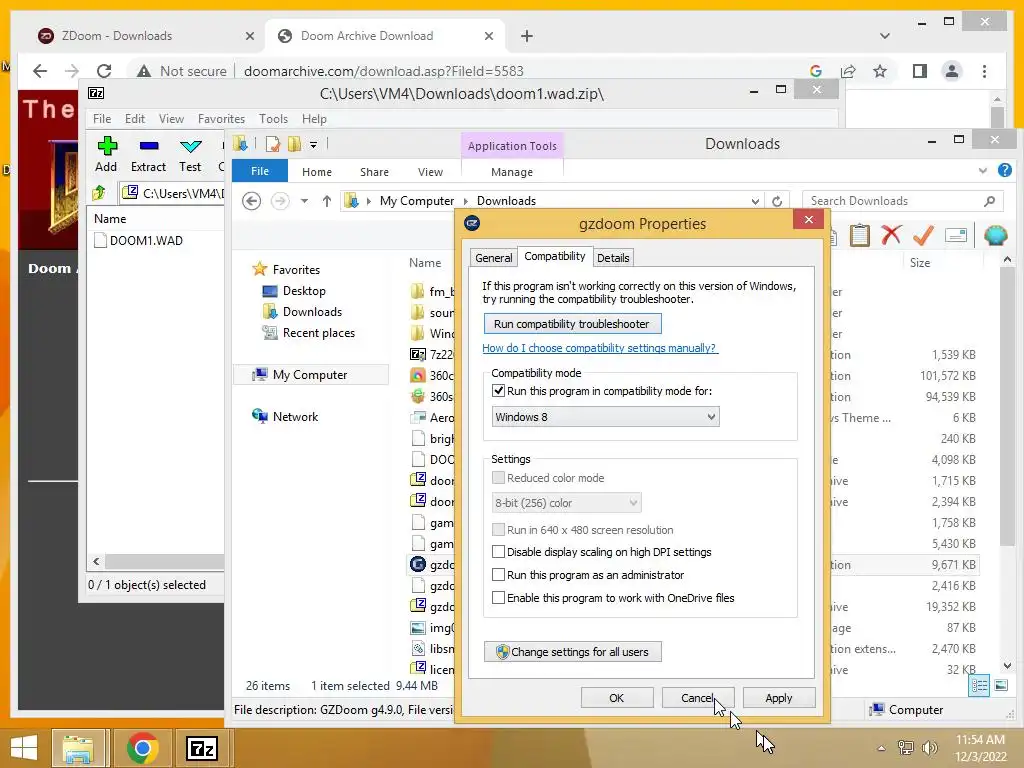Bookmark this page with star icon
Viewport: 1024px width, 768px height.
pyautogui.click(x=880, y=71)
